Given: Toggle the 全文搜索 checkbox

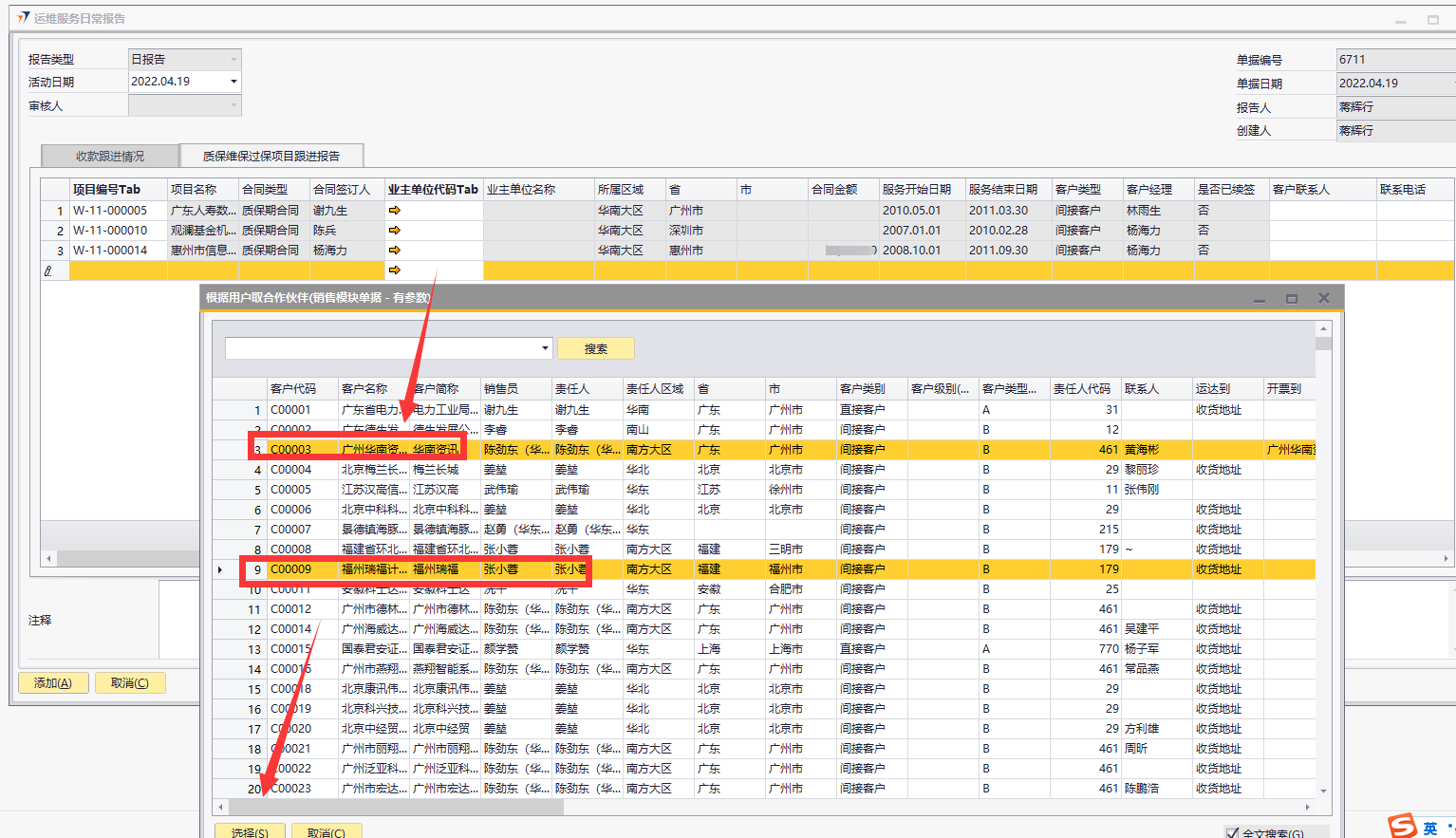Looking at the screenshot, I should pos(1232,833).
